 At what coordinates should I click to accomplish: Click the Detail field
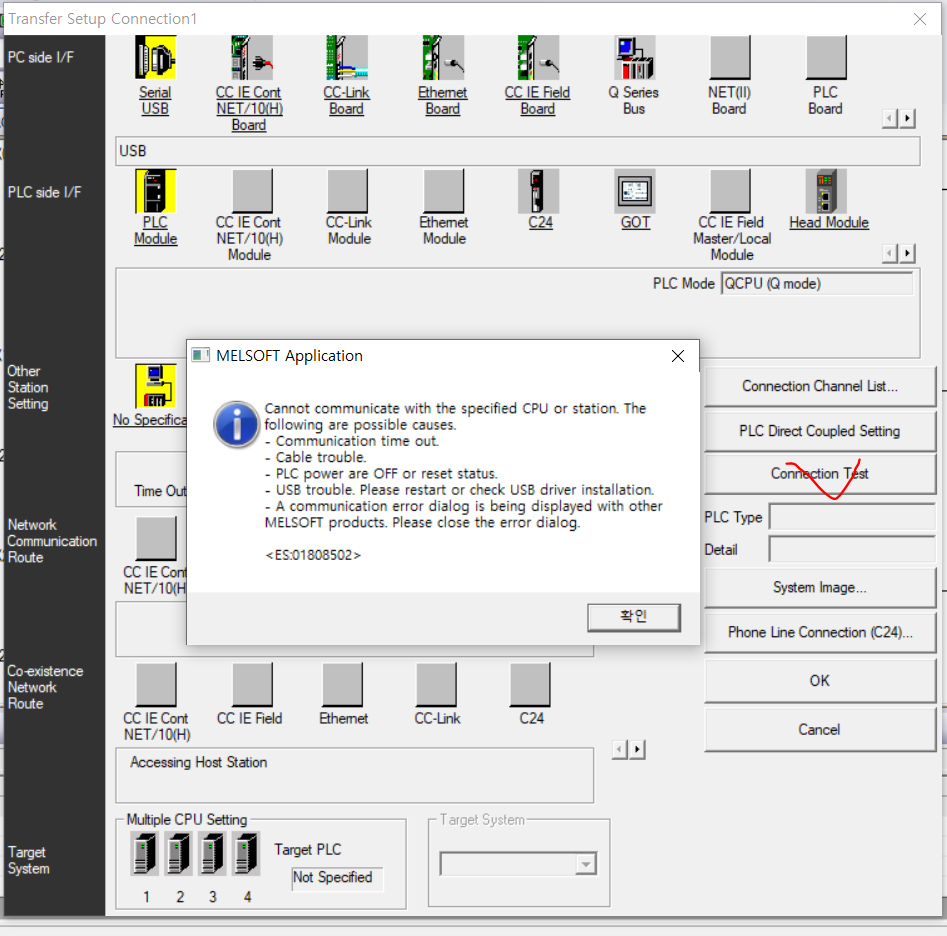pyautogui.click(x=852, y=550)
